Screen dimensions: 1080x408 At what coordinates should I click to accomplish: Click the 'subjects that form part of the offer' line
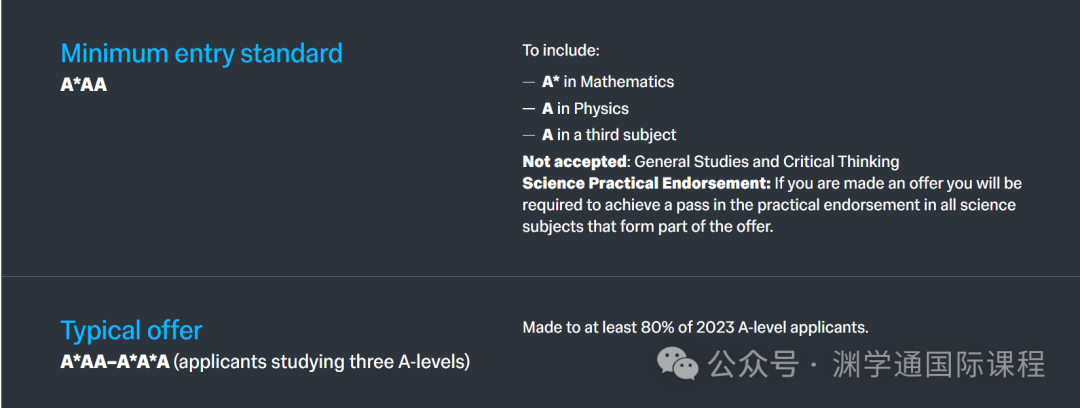pos(648,227)
